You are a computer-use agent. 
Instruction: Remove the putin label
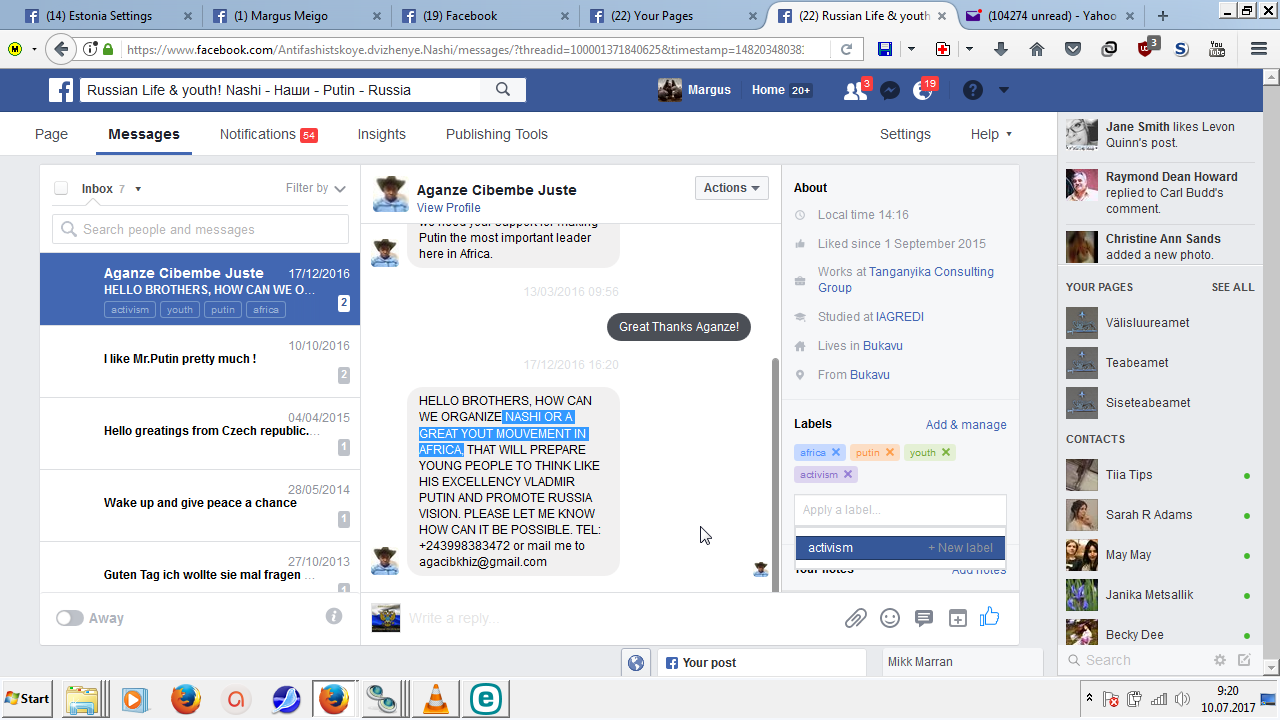tap(890, 452)
